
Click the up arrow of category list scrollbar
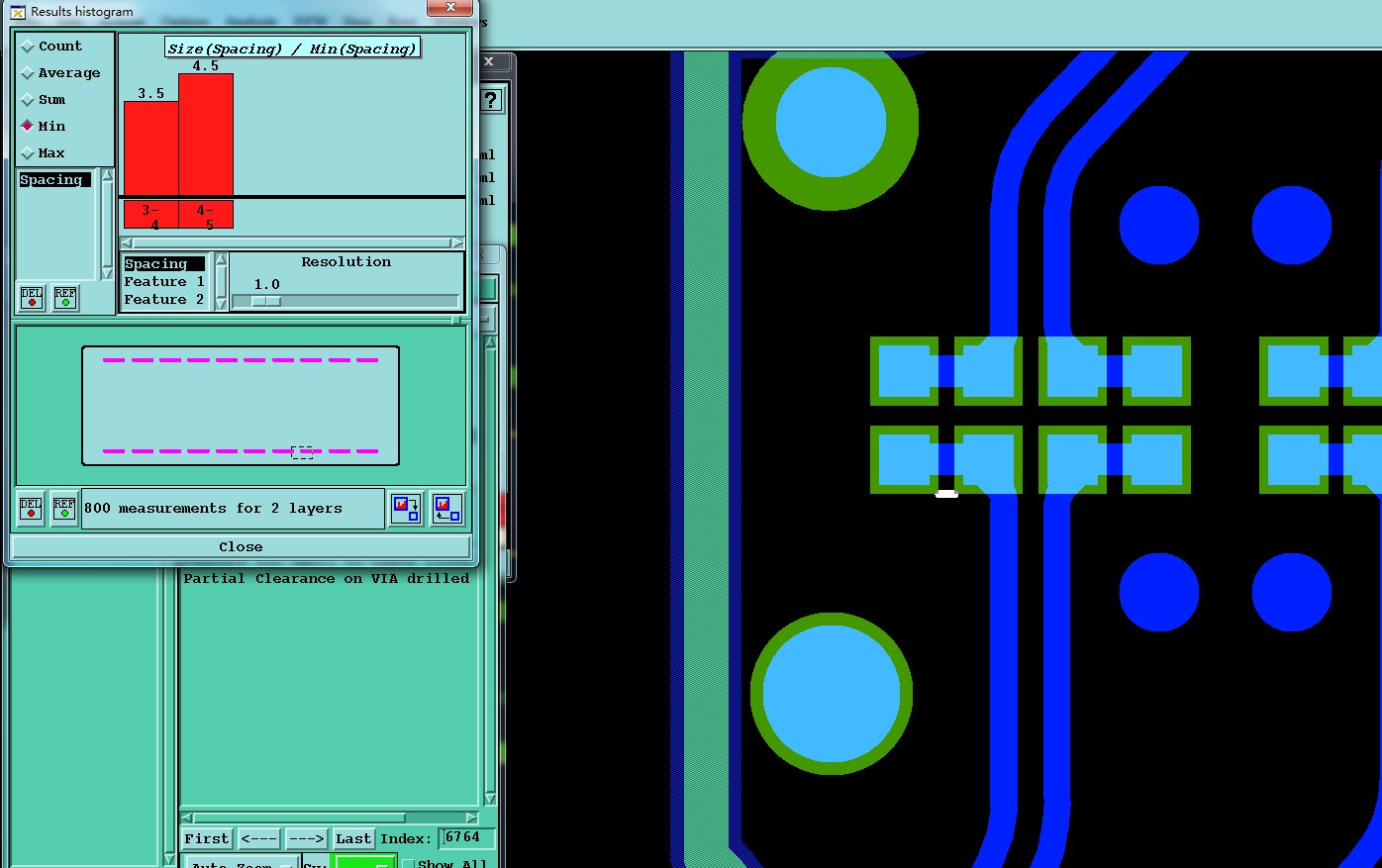coord(107,176)
